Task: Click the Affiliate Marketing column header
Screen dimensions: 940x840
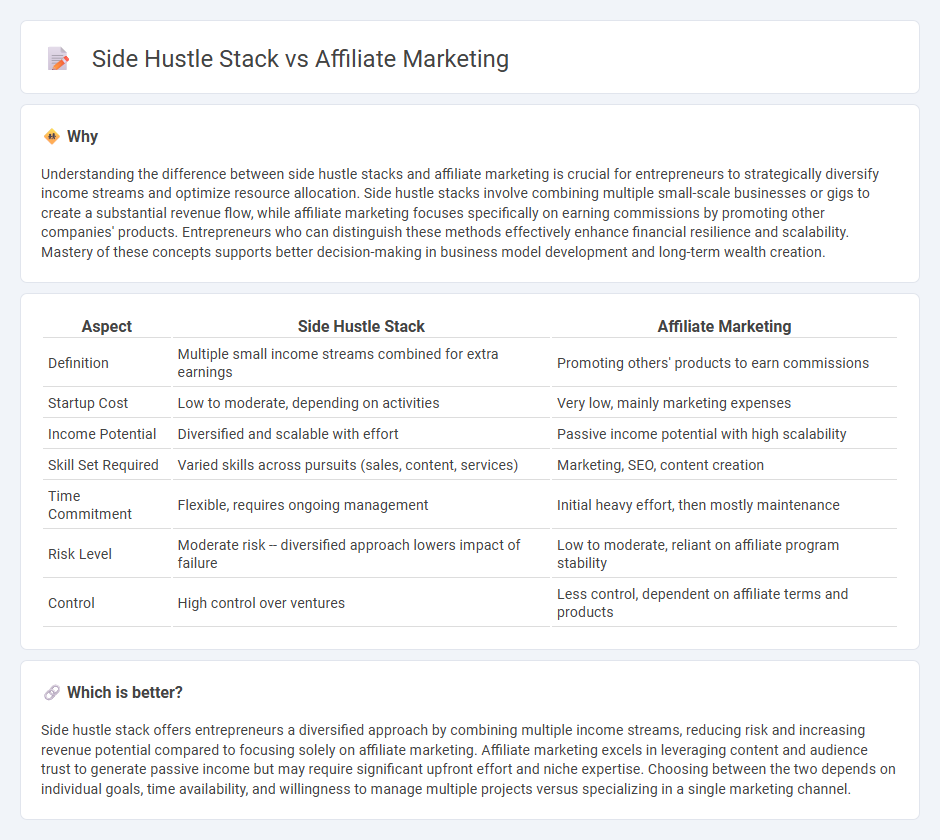Action: pos(724,326)
